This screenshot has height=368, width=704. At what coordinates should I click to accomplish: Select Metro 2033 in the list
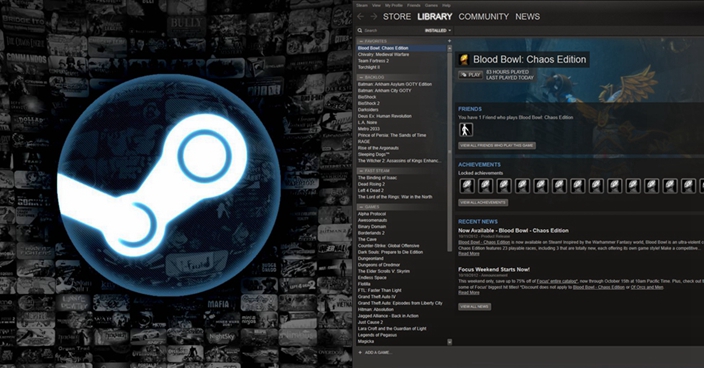[369, 129]
